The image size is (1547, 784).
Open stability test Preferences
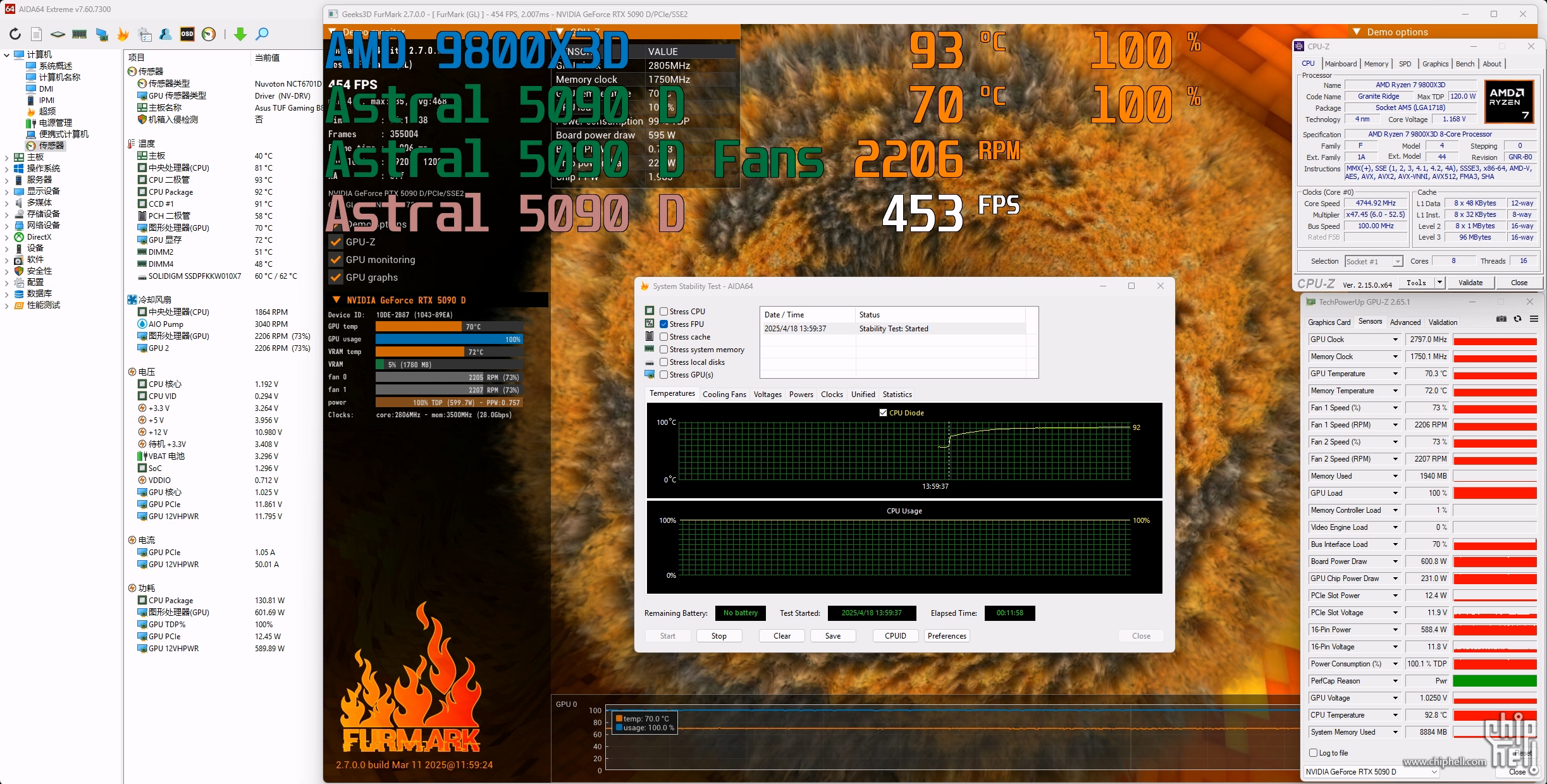947,635
